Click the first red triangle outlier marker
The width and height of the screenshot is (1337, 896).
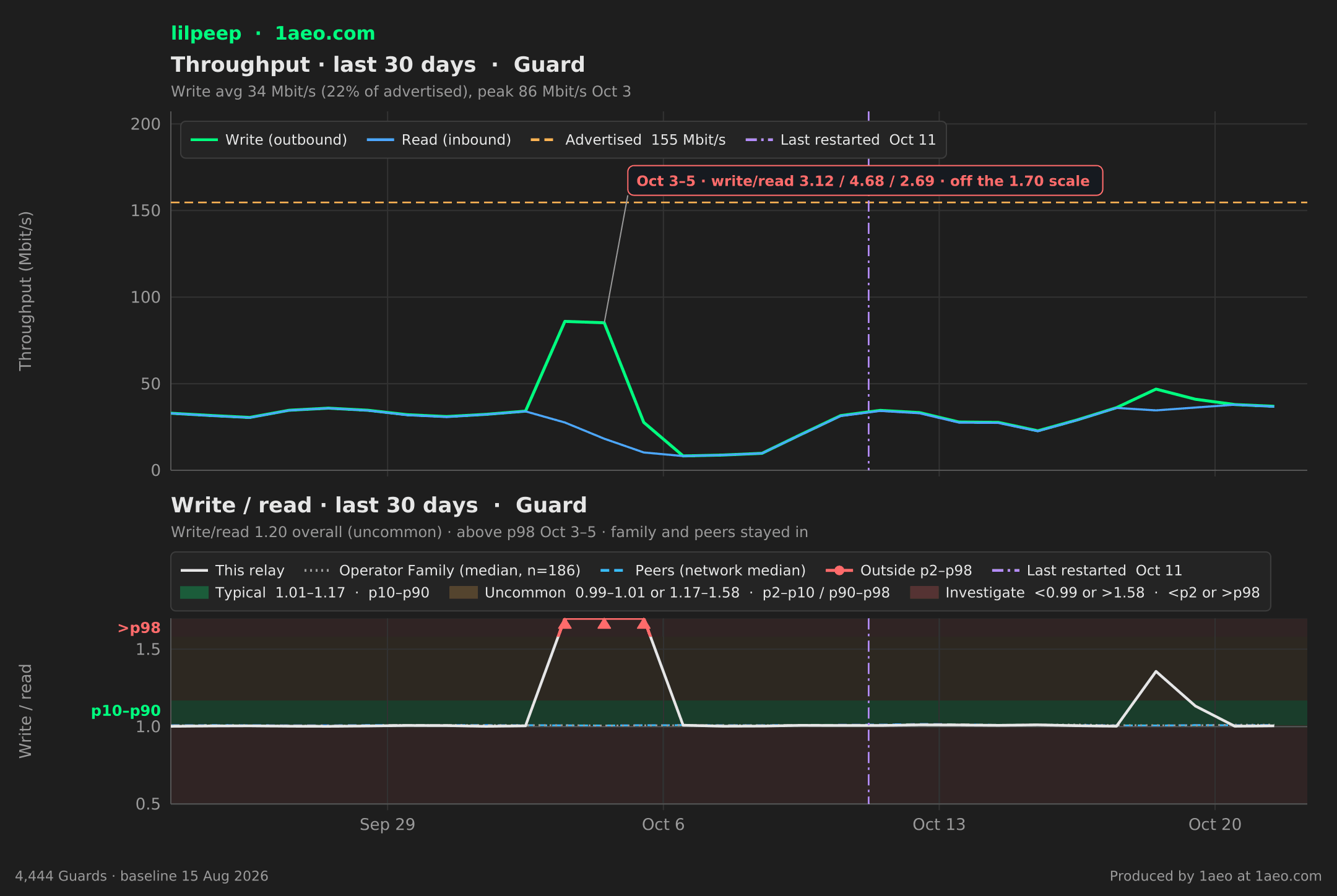[565, 623]
